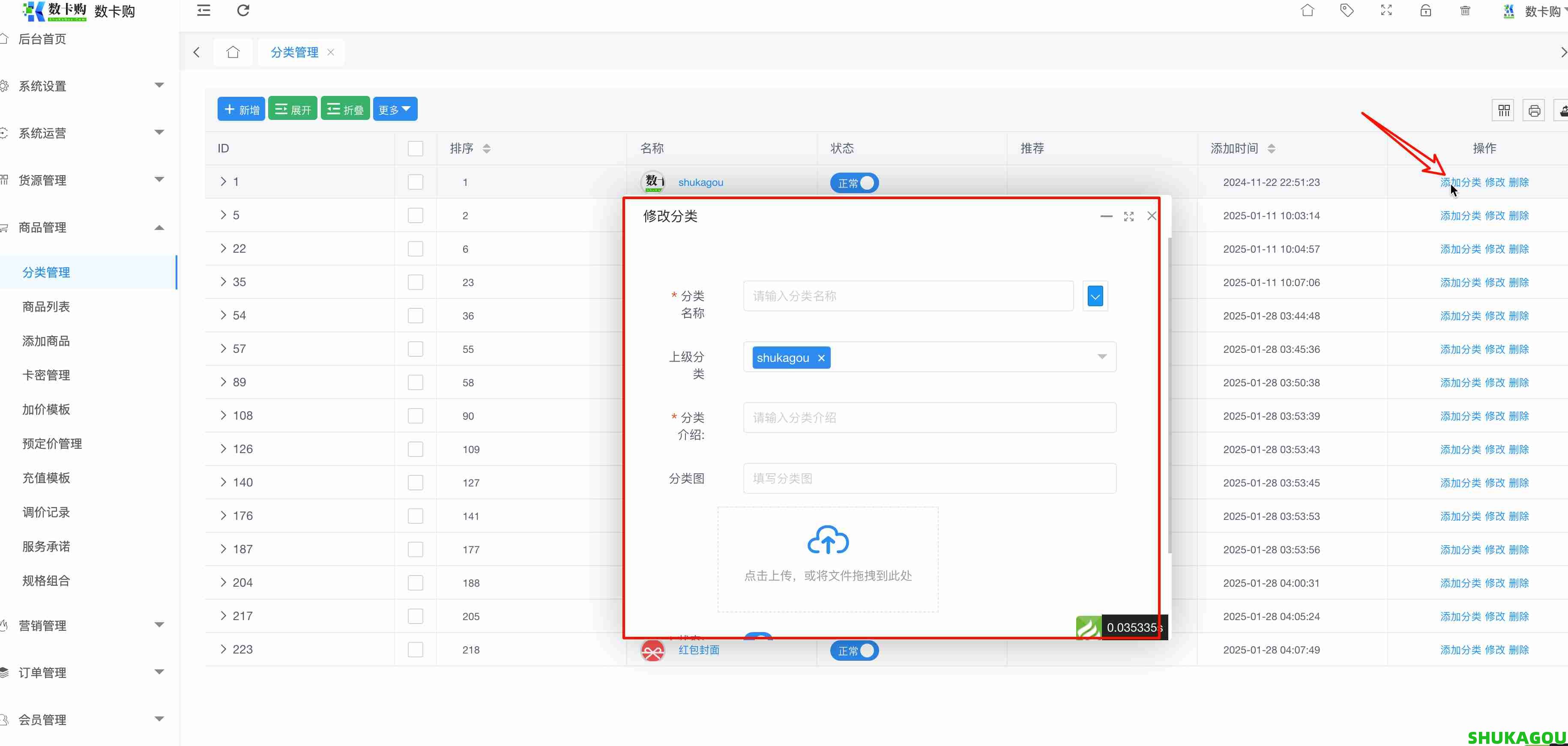Click the 新增 add button

(x=240, y=108)
